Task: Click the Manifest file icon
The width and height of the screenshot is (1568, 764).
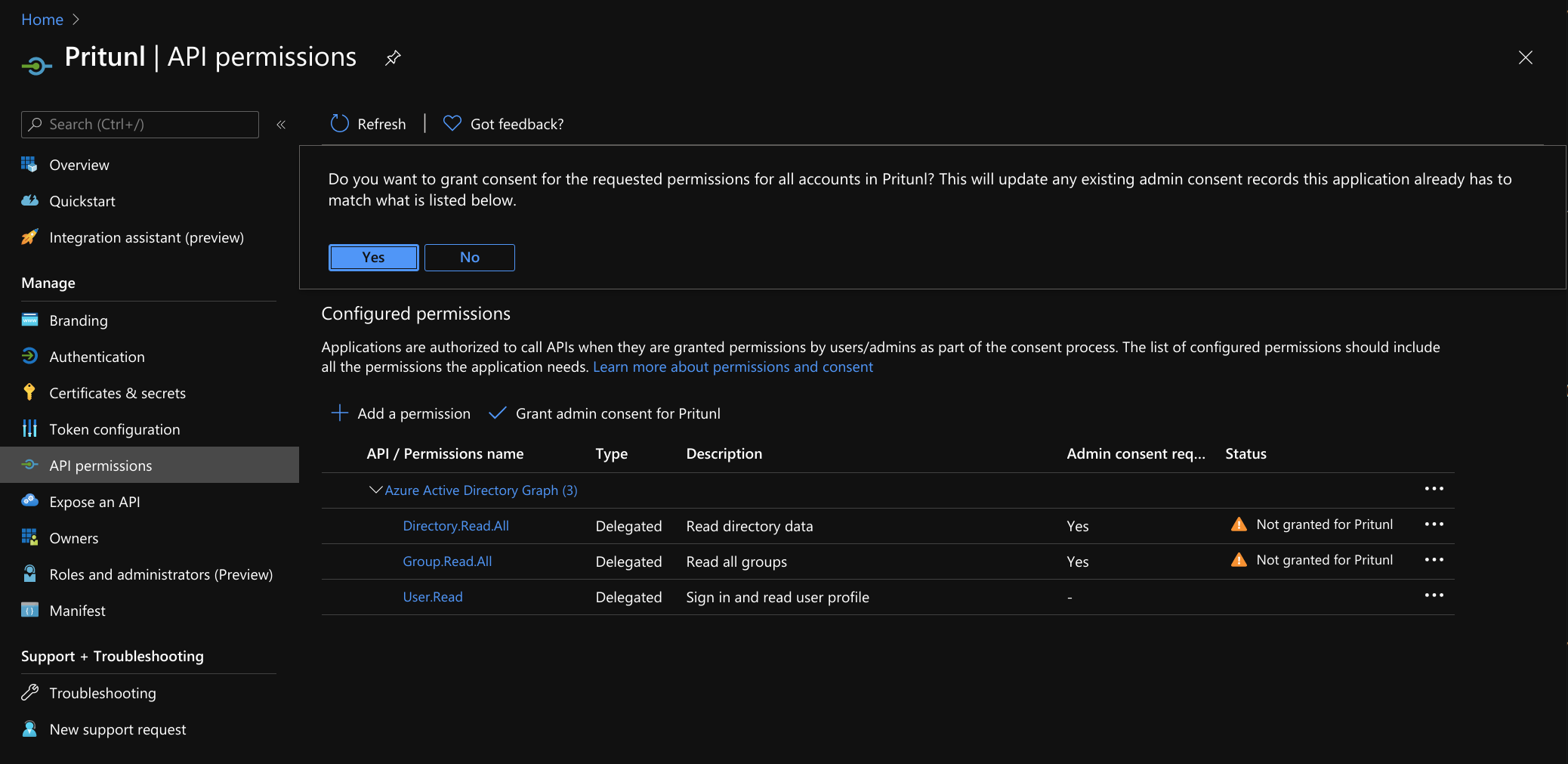Action: [x=29, y=610]
